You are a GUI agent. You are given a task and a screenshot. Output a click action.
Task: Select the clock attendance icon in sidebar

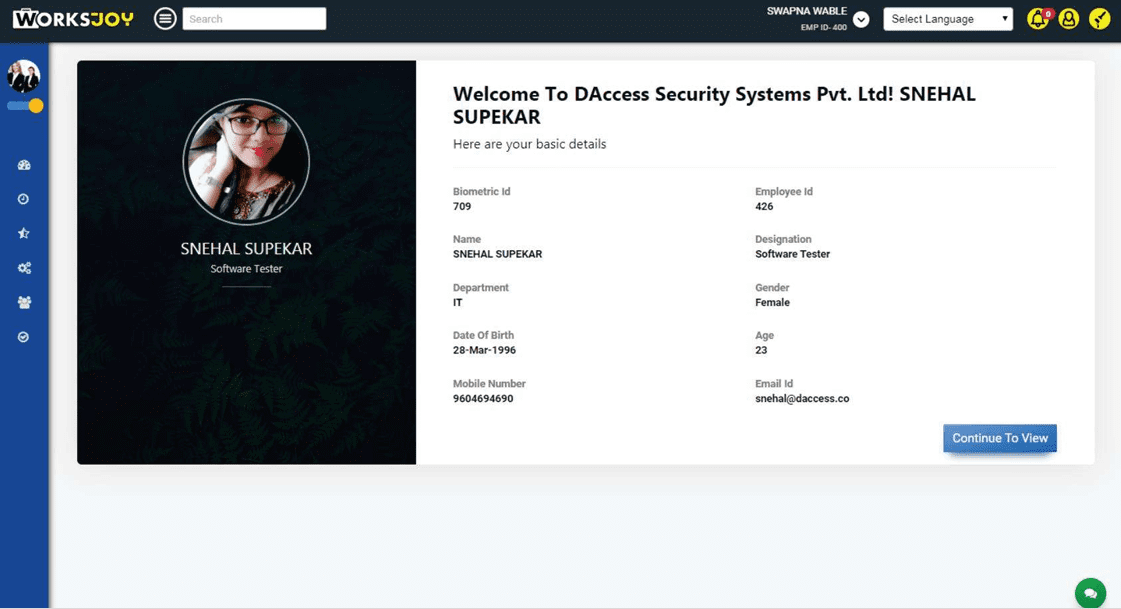pyautogui.click(x=24, y=198)
